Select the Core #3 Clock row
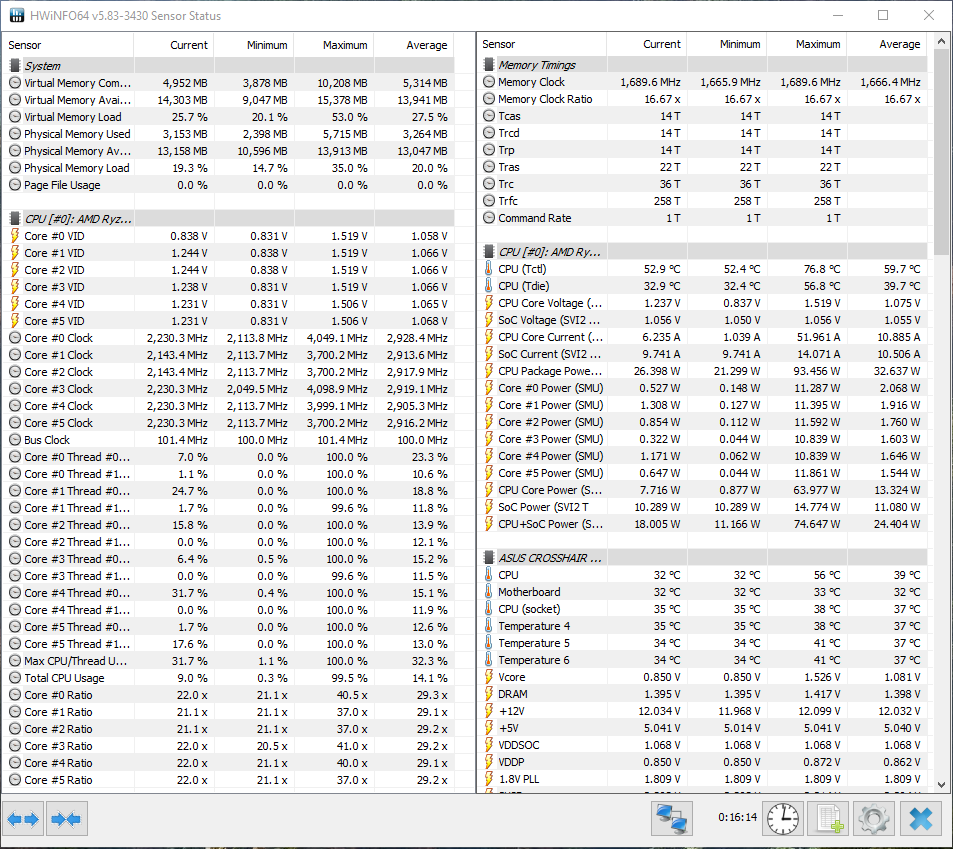 point(231,388)
